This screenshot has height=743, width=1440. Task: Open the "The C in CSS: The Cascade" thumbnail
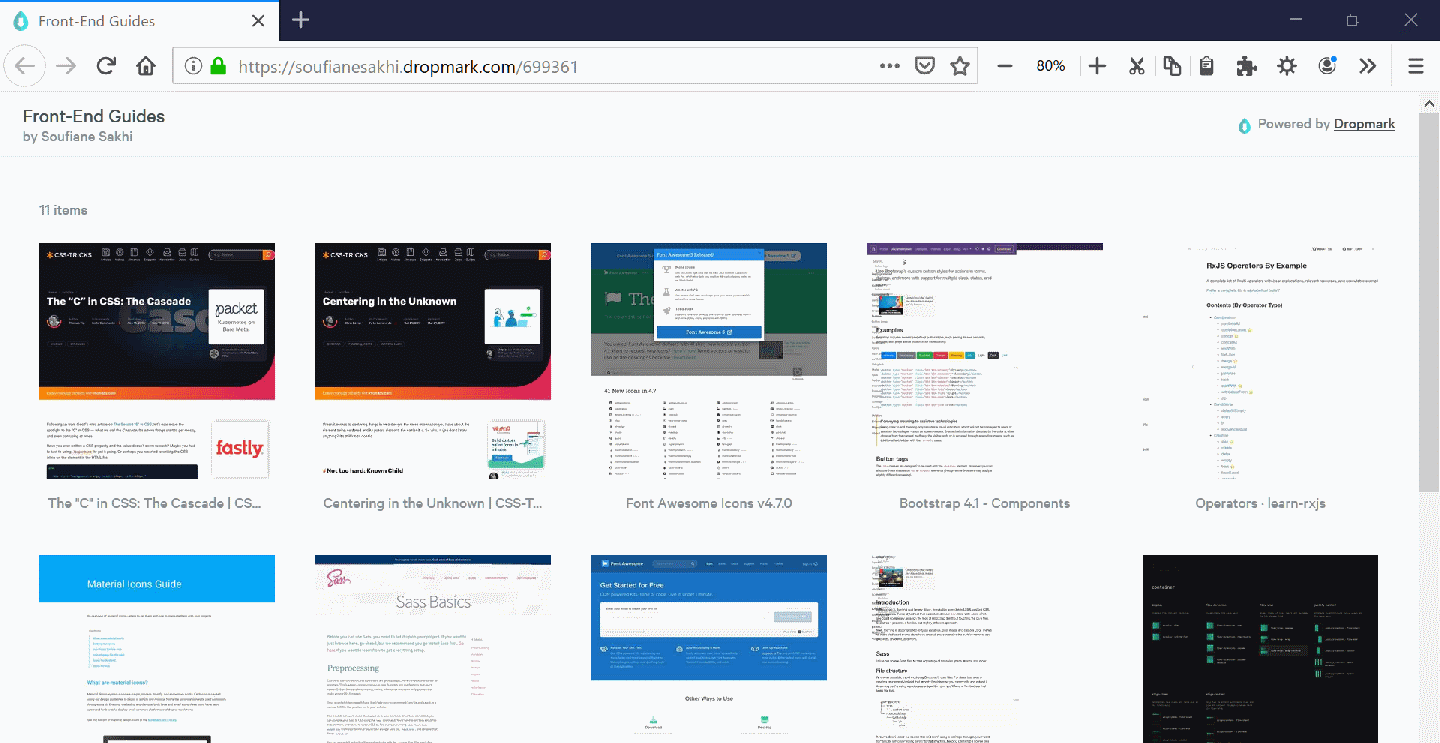pos(157,361)
